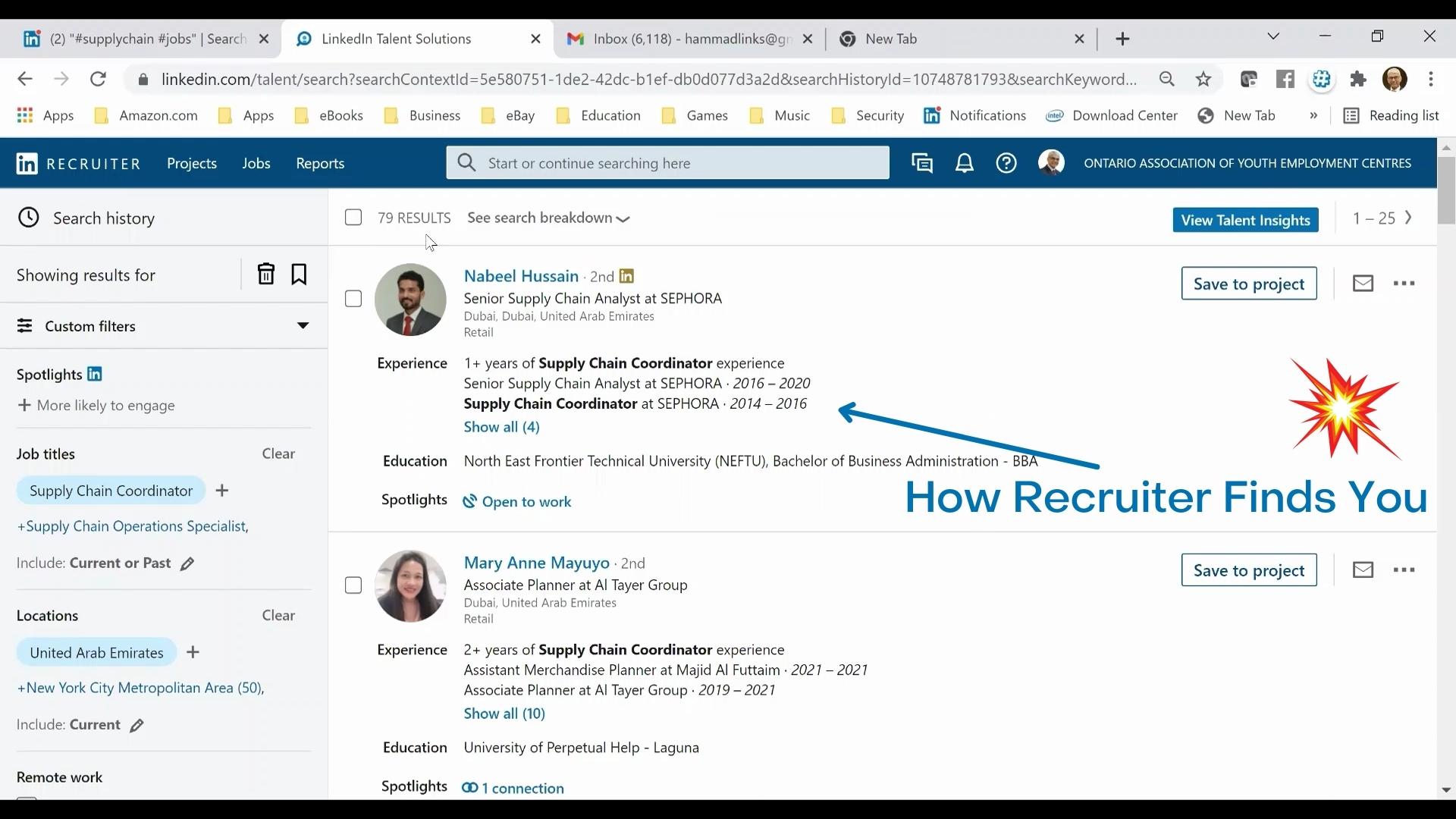Add another location with plus icon

[x=193, y=652]
